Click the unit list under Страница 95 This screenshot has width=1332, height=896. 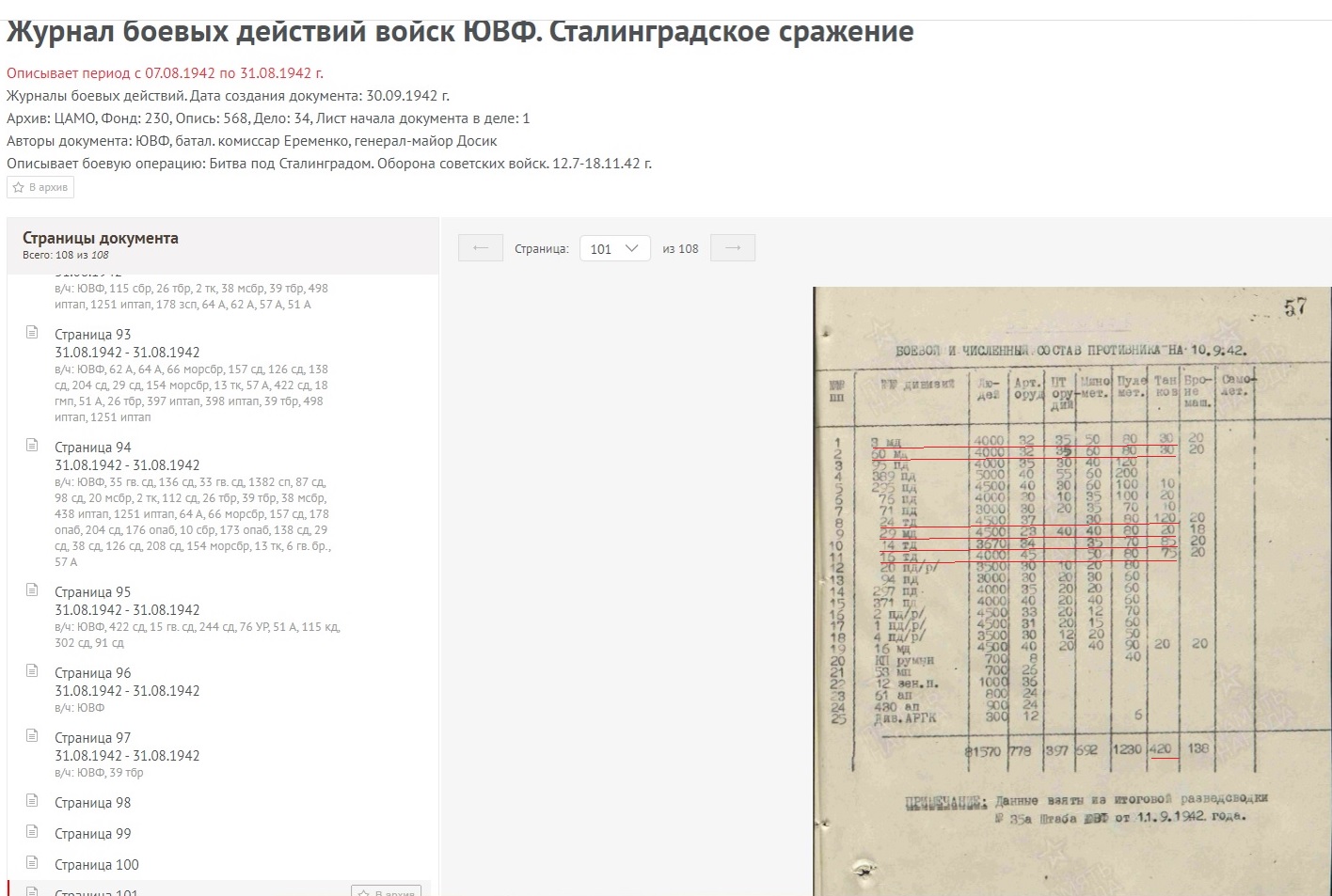pyautogui.click(x=198, y=635)
